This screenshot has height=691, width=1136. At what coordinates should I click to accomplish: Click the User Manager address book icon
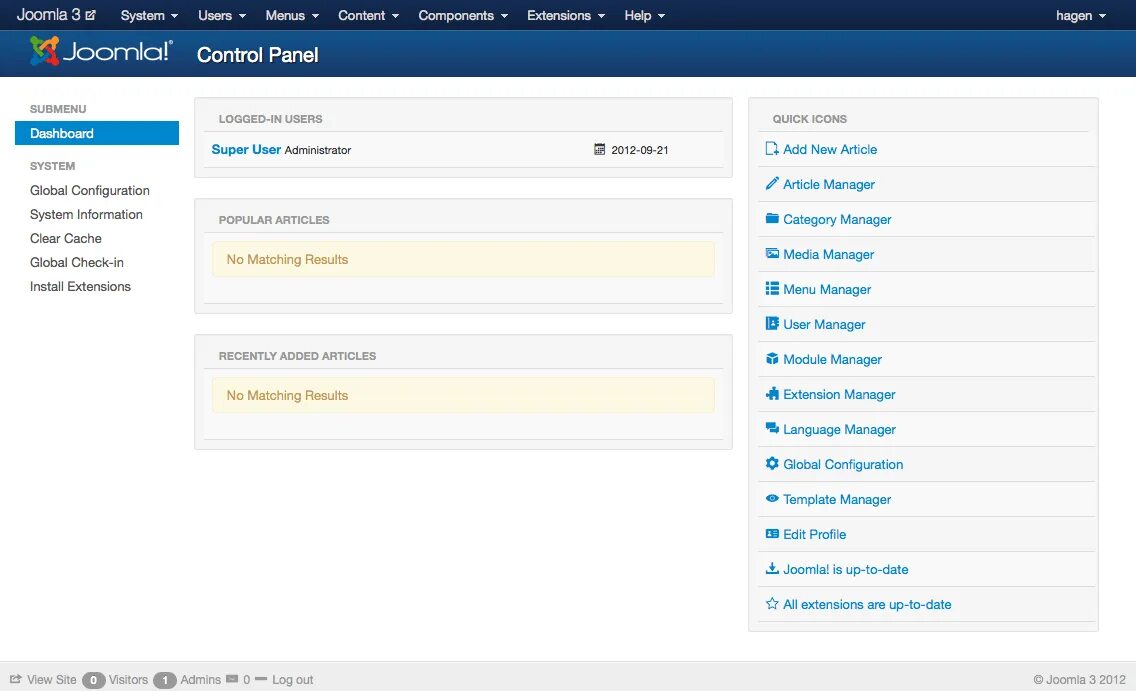(x=772, y=323)
